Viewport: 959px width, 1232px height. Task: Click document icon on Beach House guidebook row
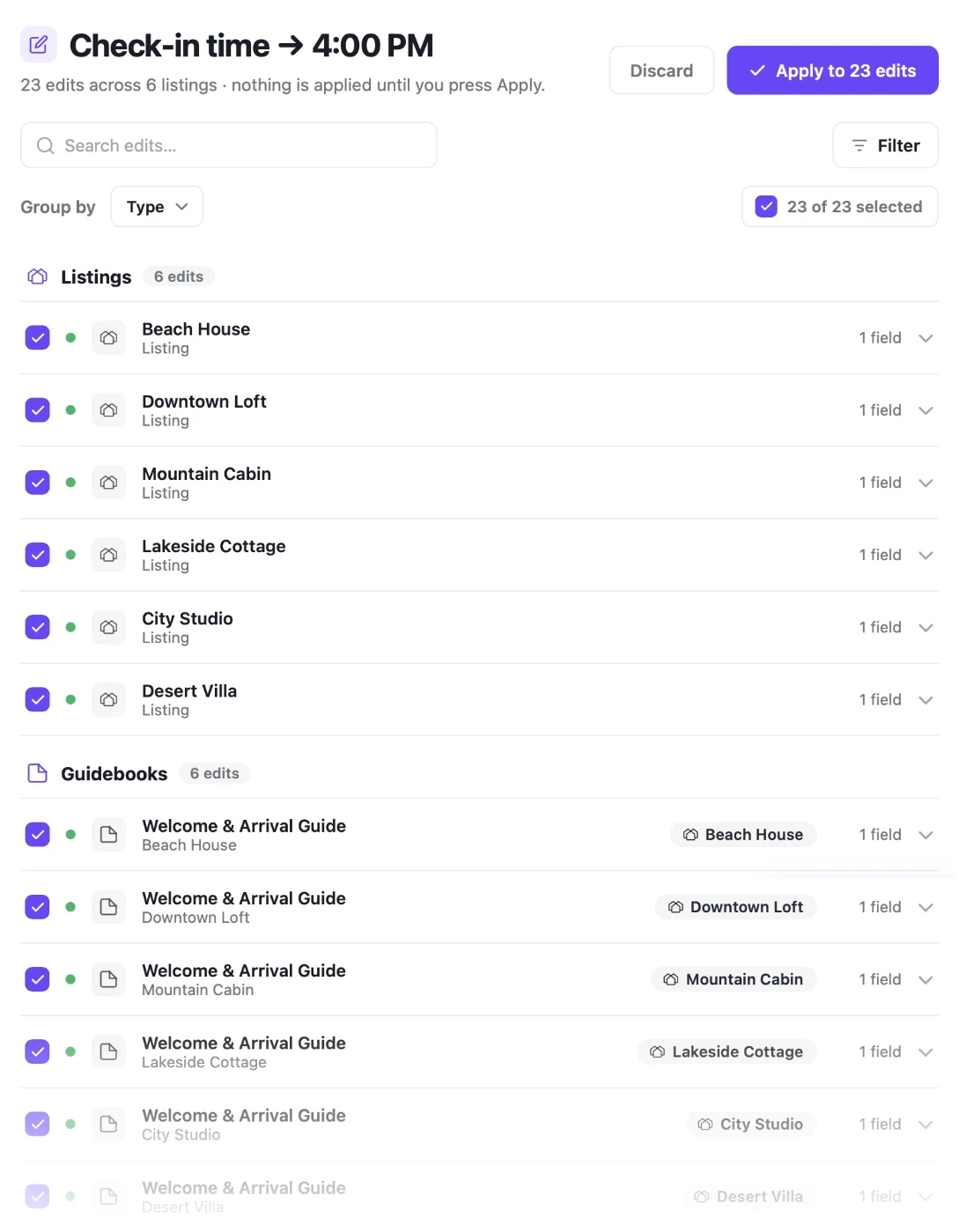click(x=108, y=835)
